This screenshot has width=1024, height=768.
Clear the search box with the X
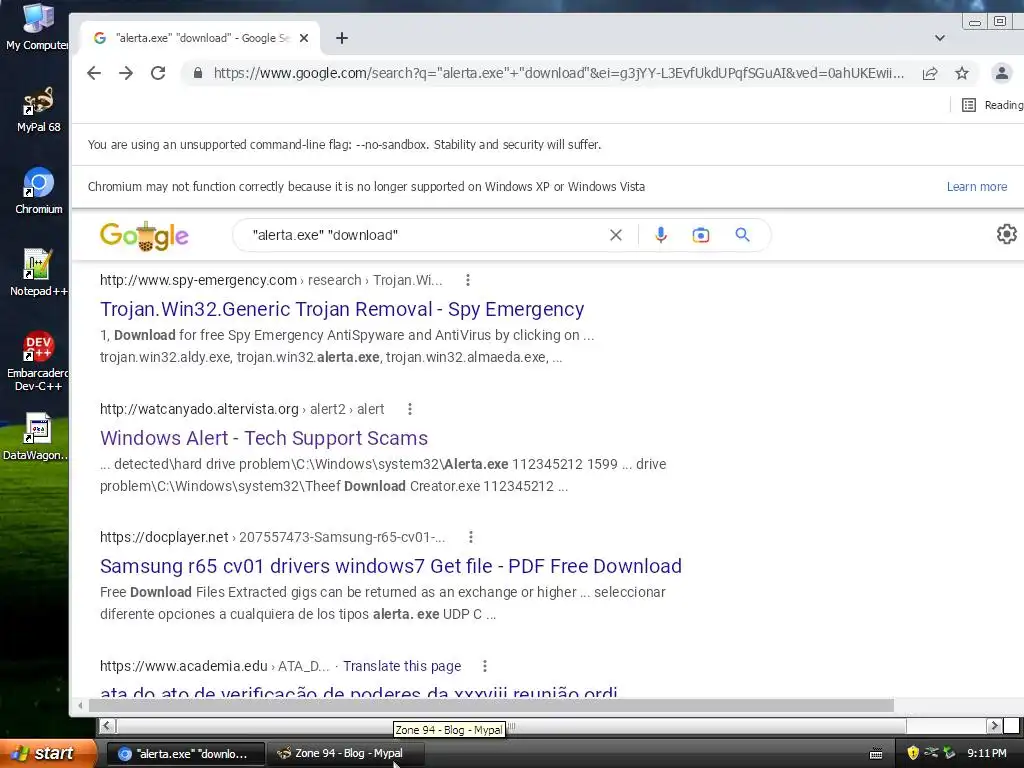[616, 235]
